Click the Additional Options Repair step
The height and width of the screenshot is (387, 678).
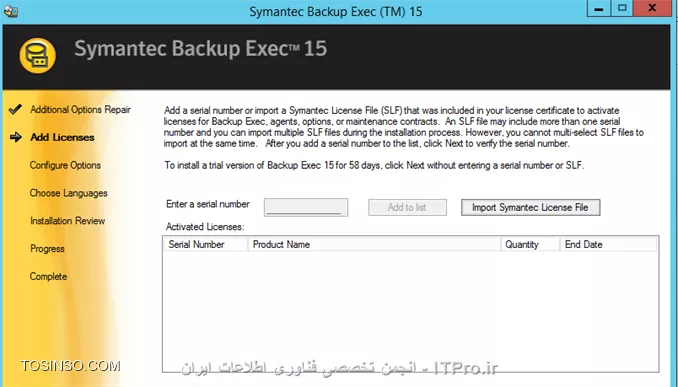tap(80, 109)
